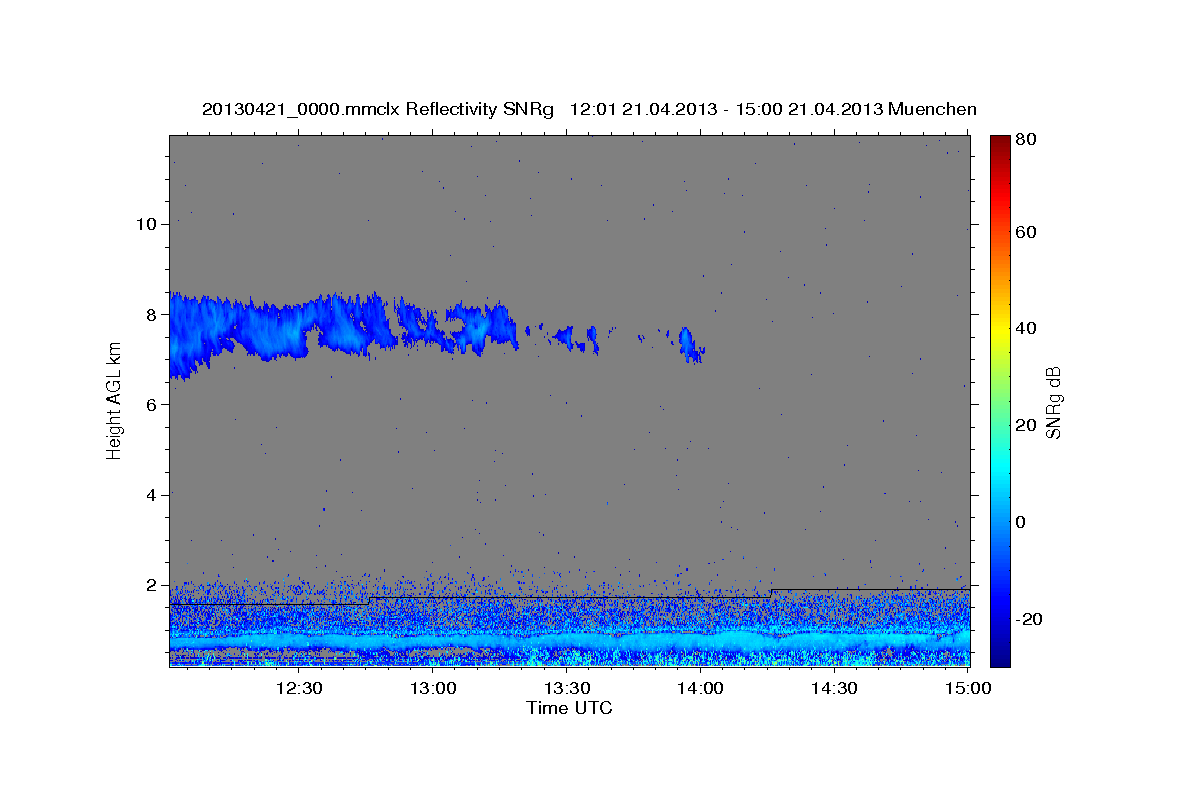1200x800 pixels.
Task: Click the height axis label 2
Action: 152,584
